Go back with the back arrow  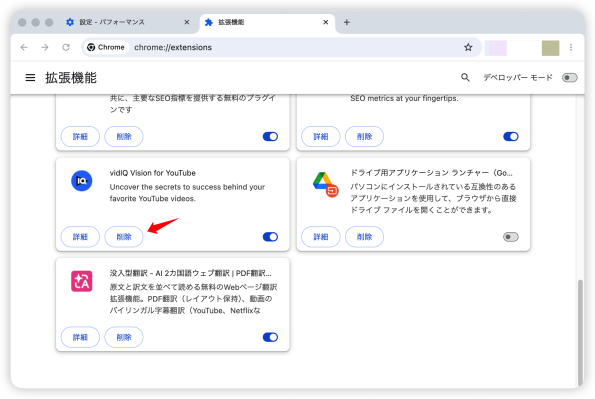pyautogui.click(x=24, y=47)
